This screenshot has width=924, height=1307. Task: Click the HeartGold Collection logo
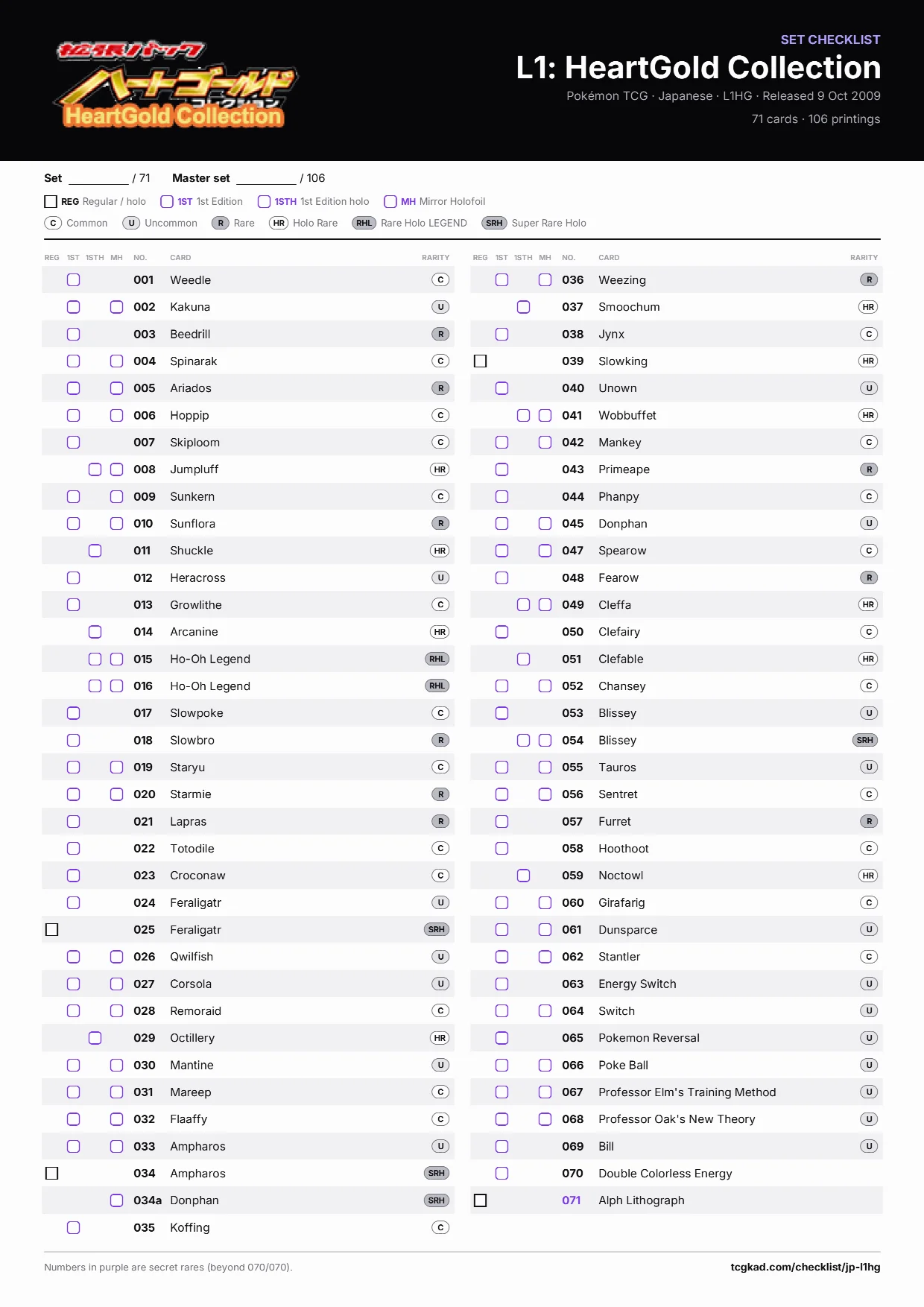click(x=175, y=83)
